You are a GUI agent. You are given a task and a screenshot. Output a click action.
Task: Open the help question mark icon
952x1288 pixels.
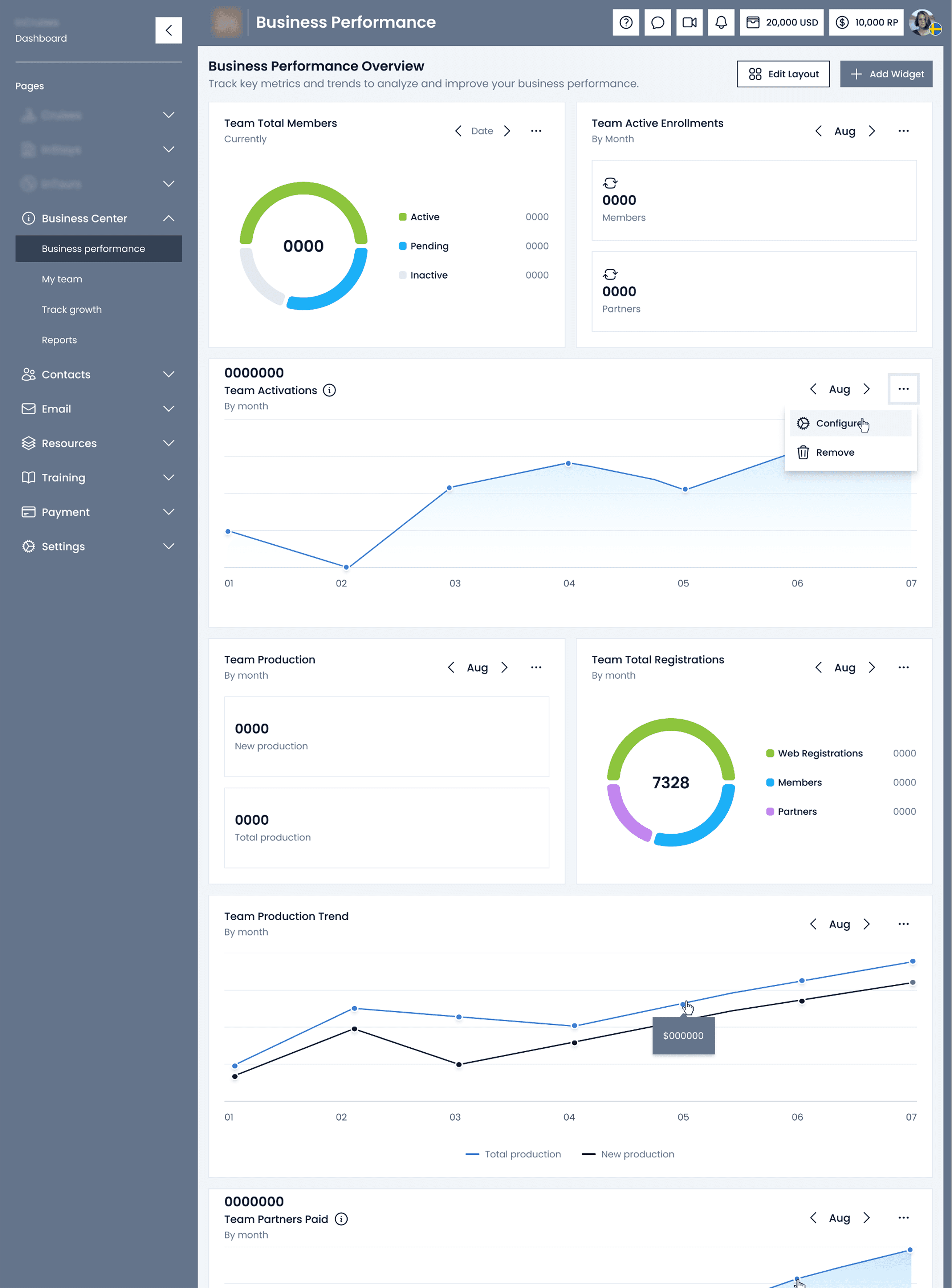[x=626, y=23]
